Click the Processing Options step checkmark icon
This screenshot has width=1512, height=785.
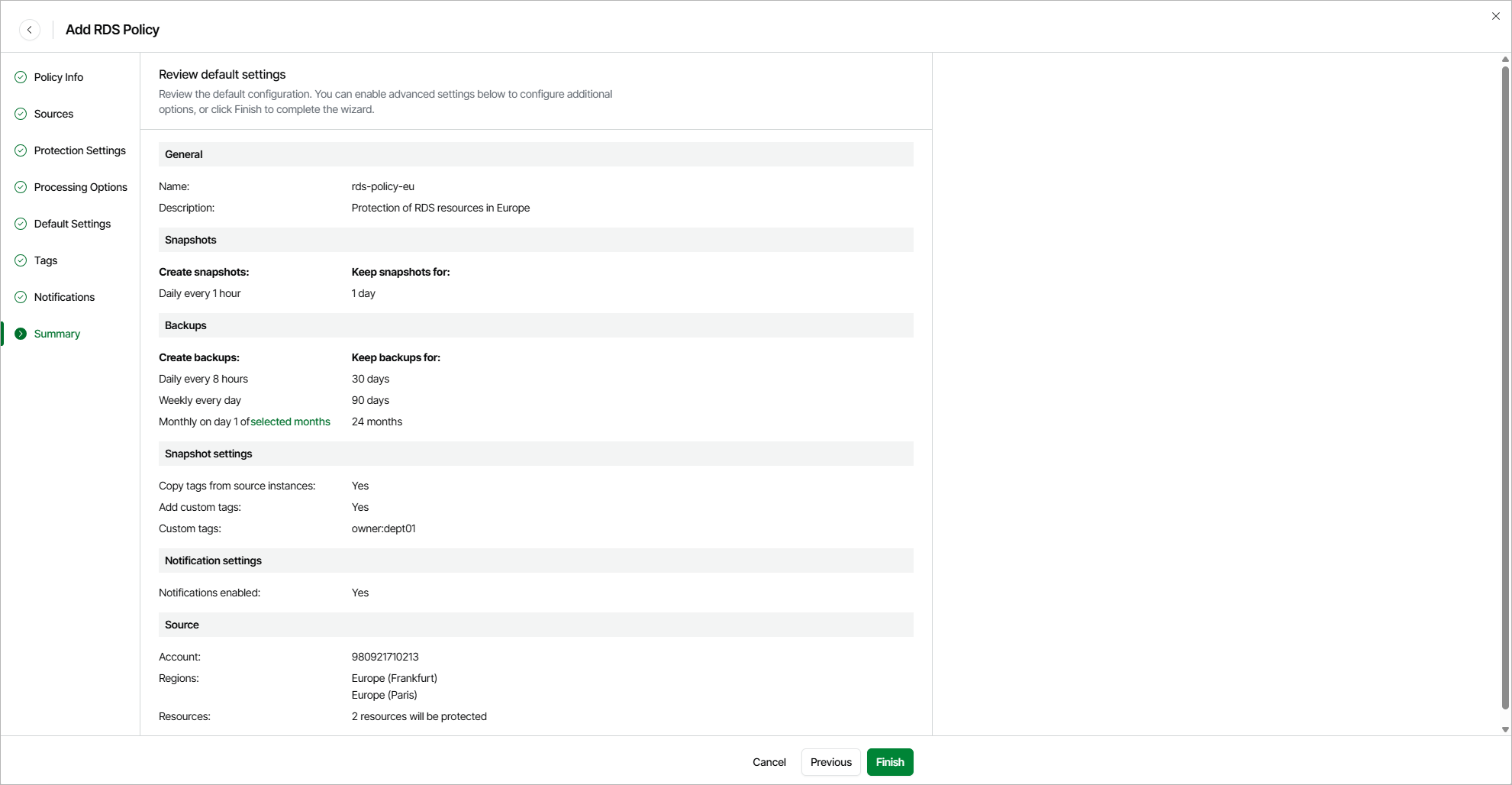(x=21, y=187)
